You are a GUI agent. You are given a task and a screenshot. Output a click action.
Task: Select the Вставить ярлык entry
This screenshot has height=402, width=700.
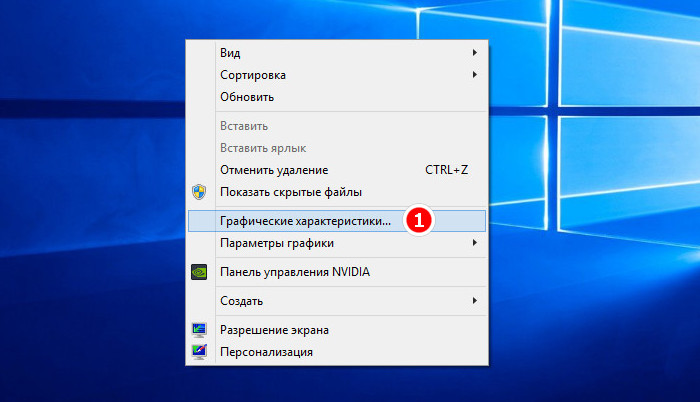pos(337,148)
